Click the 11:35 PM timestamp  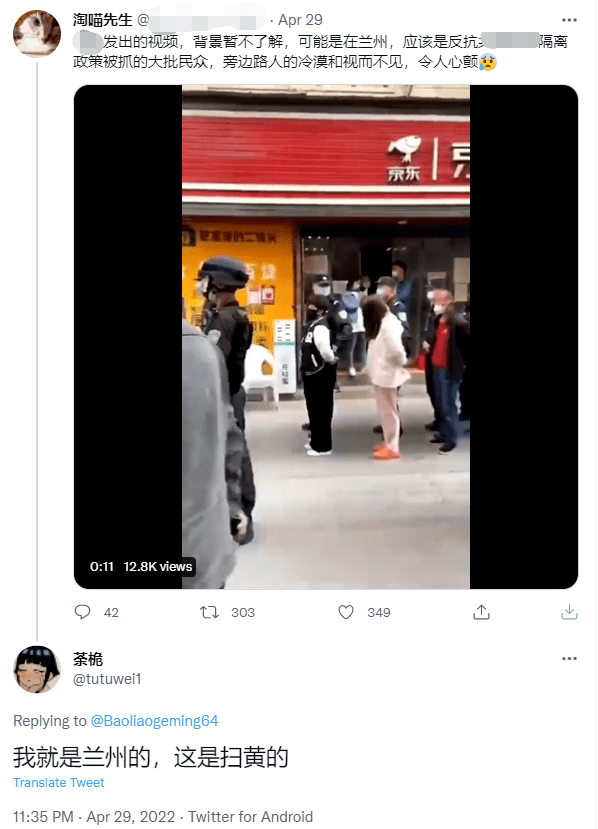pyautogui.click(x=43, y=816)
